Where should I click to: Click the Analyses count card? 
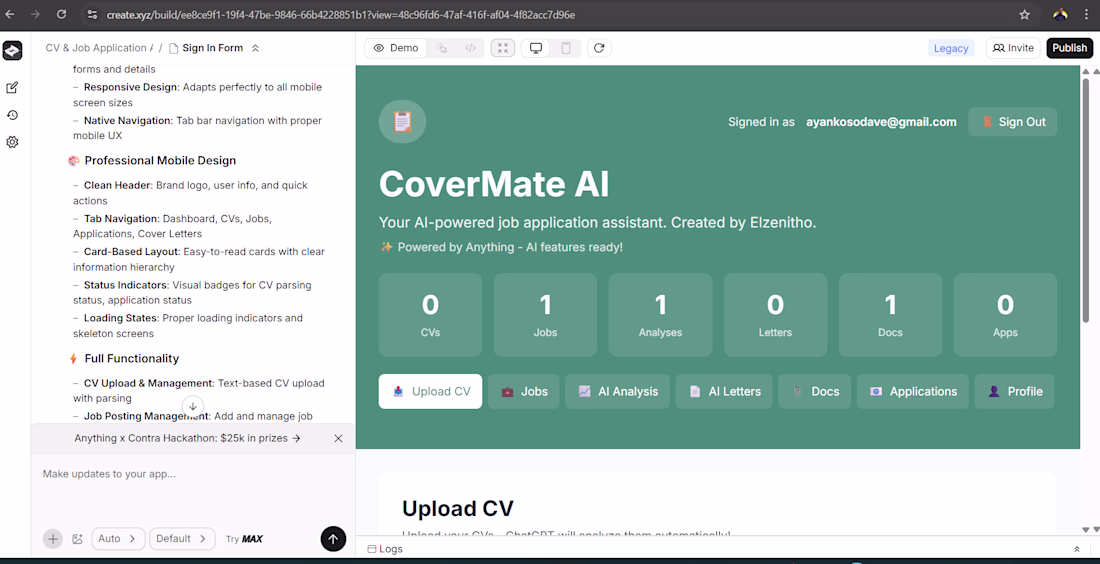(x=660, y=315)
